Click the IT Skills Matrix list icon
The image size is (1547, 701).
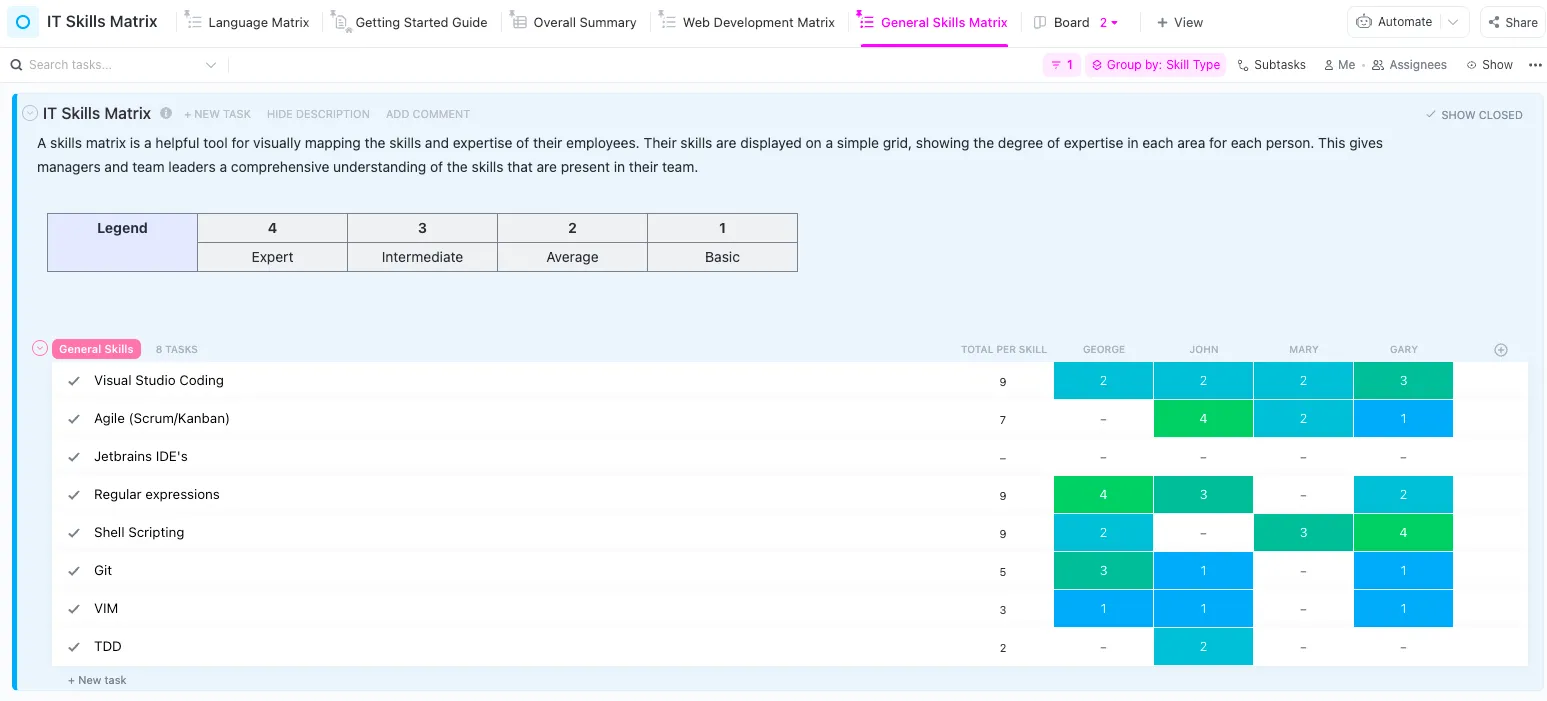click(23, 22)
